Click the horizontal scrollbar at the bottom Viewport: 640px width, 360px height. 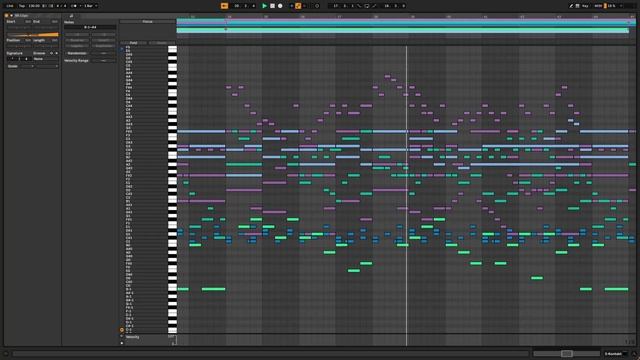[271, 354]
